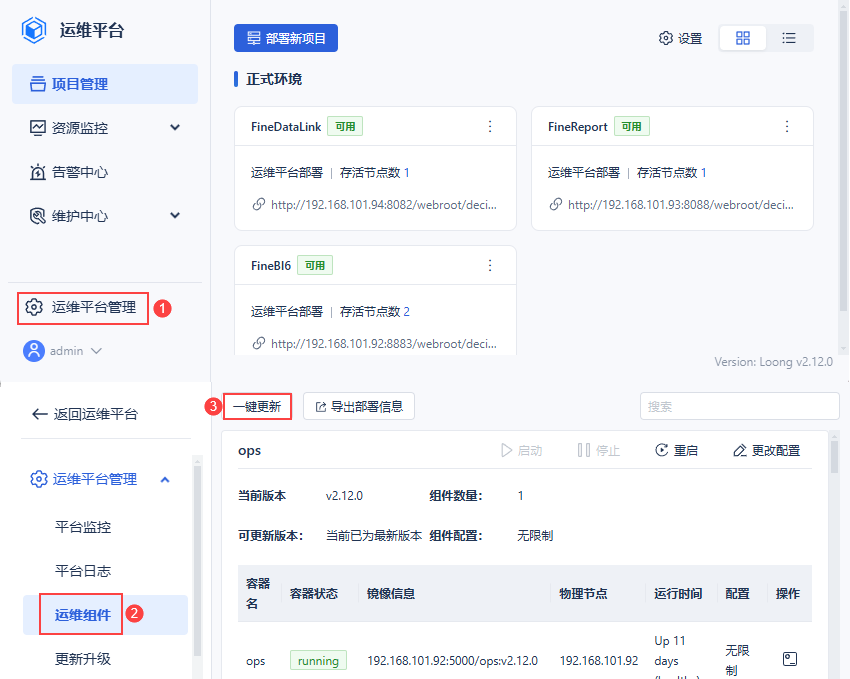Image resolution: width=850 pixels, height=679 pixels.
Task: Collapse the 运维平台管理 section chevron
Action: click(165, 480)
